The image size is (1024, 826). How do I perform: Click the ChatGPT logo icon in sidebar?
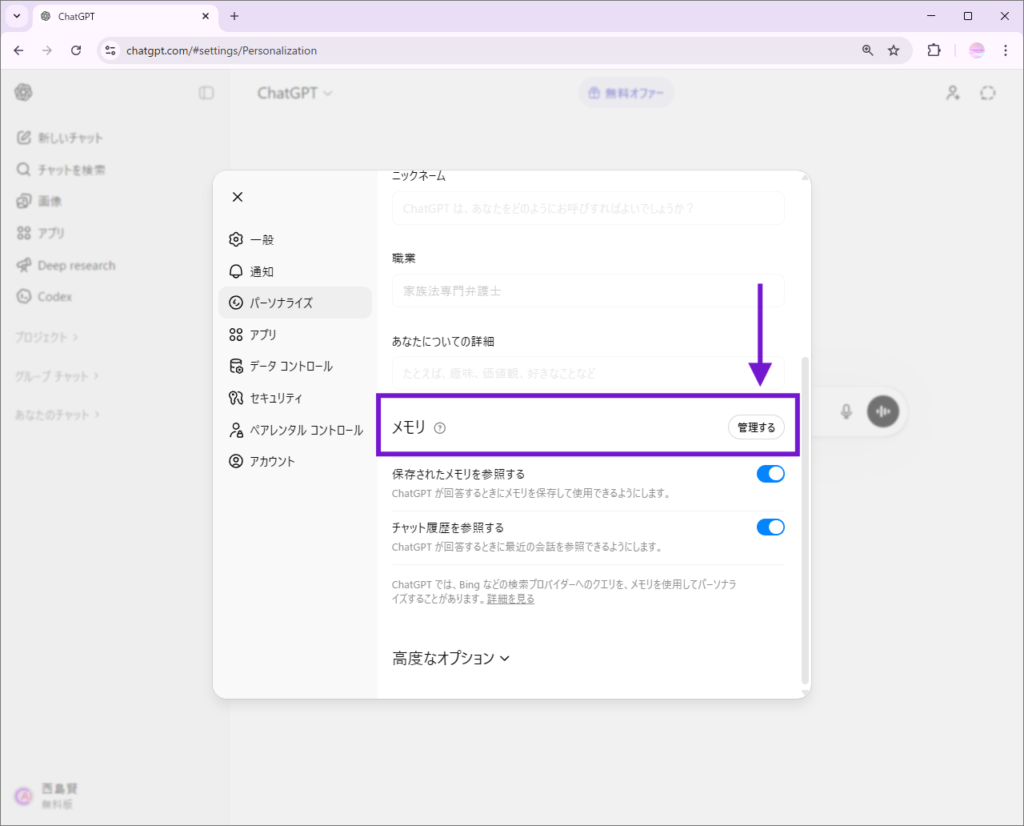pyautogui.click(x=23, y=93)
